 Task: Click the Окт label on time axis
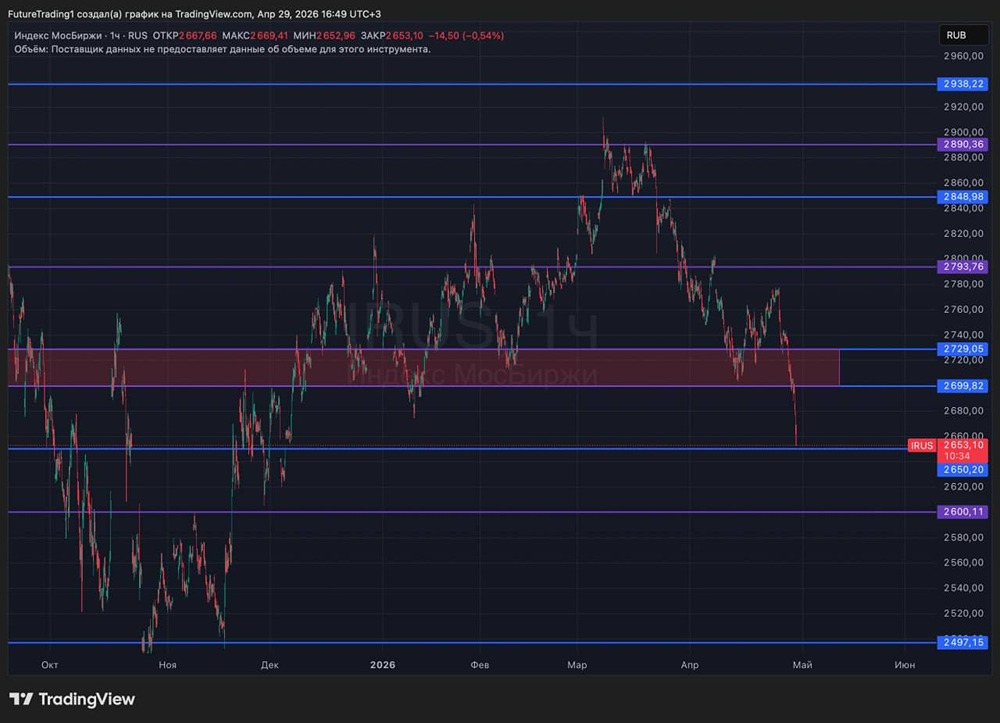click(x=50, y=665)
